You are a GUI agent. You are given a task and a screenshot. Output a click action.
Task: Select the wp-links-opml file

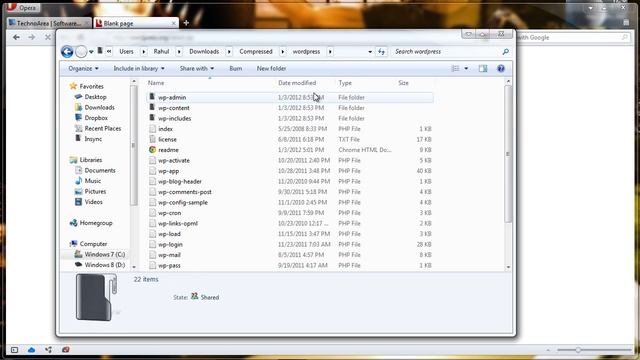(x=178, y=223)
